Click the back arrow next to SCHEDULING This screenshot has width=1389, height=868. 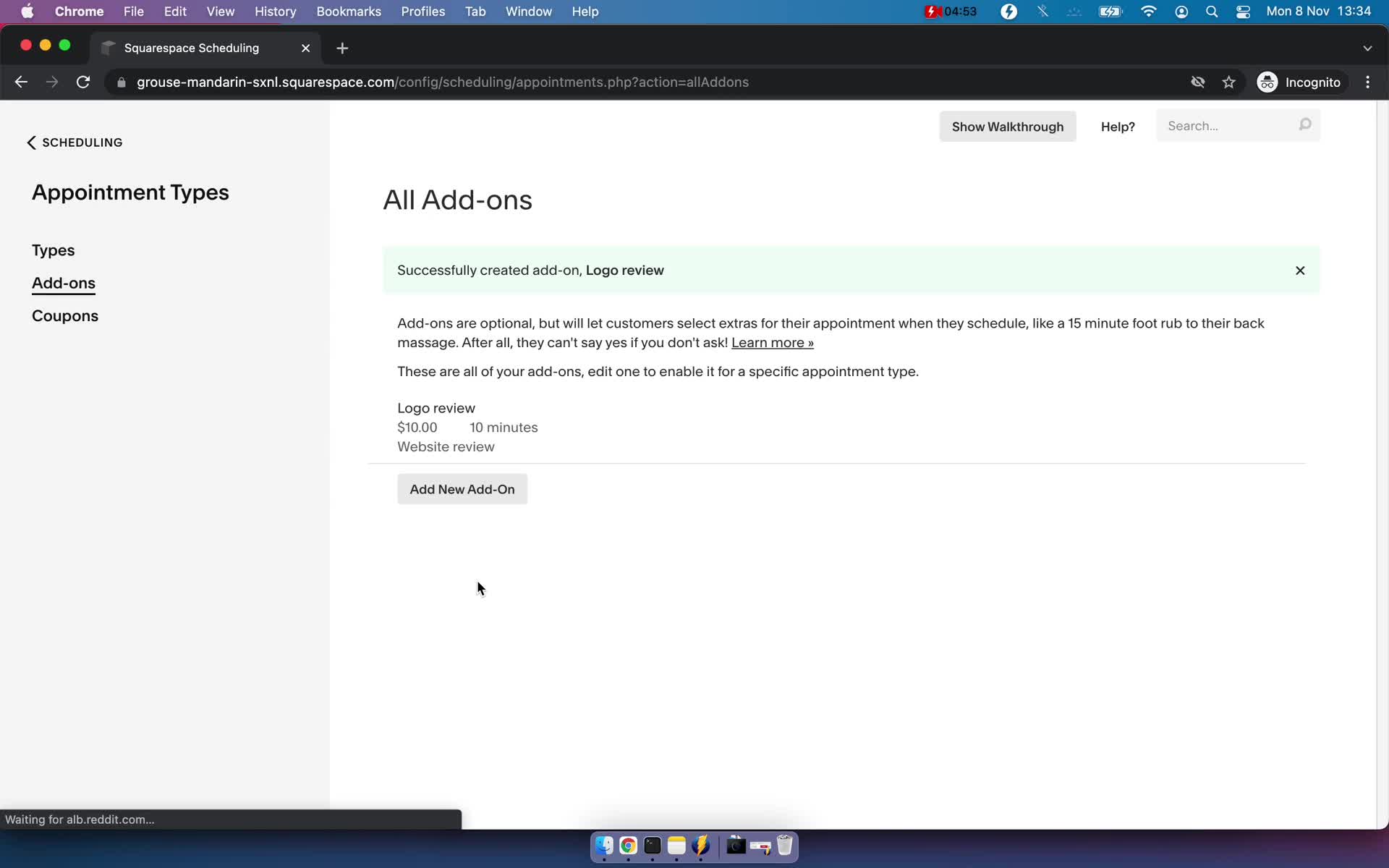pos(31,142)
